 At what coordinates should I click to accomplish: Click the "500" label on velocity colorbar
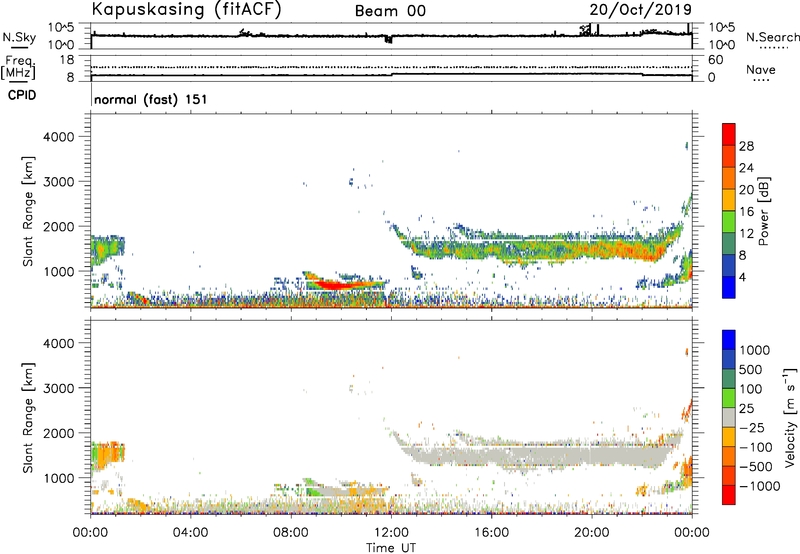[751, 370]
